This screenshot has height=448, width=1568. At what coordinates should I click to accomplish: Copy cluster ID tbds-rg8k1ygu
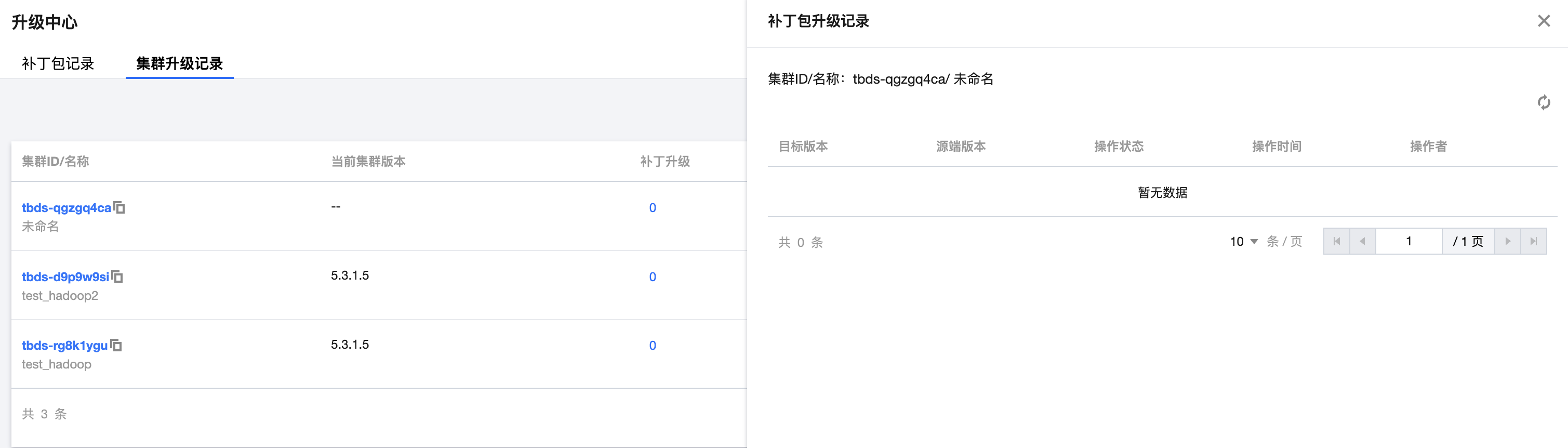tap(116, 346)
